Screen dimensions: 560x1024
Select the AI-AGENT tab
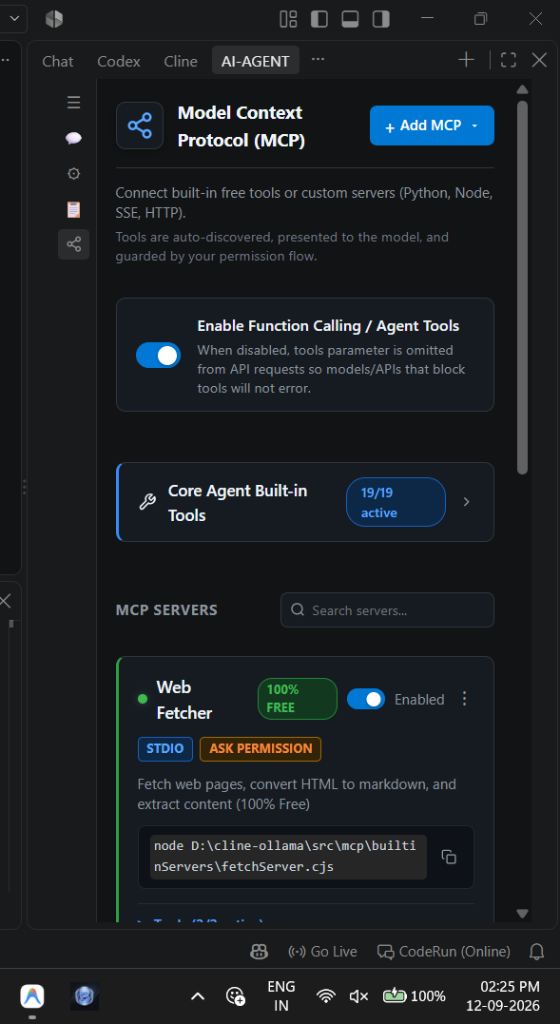pos(255,61)
